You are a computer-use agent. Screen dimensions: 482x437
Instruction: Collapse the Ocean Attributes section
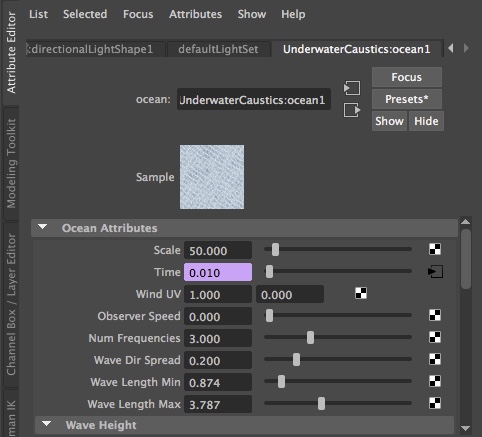point(42,227)
